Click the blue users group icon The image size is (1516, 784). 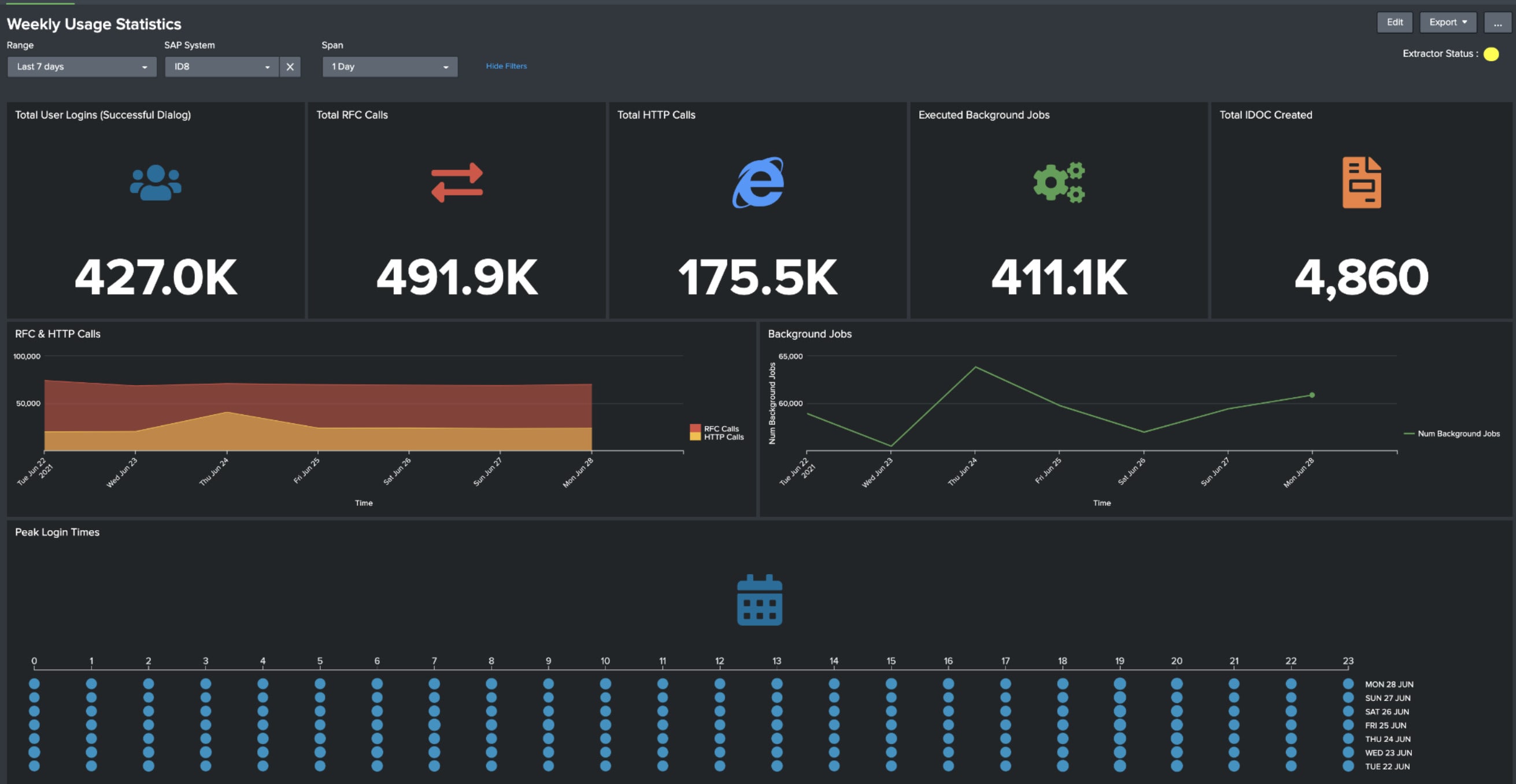pos(156,183)
